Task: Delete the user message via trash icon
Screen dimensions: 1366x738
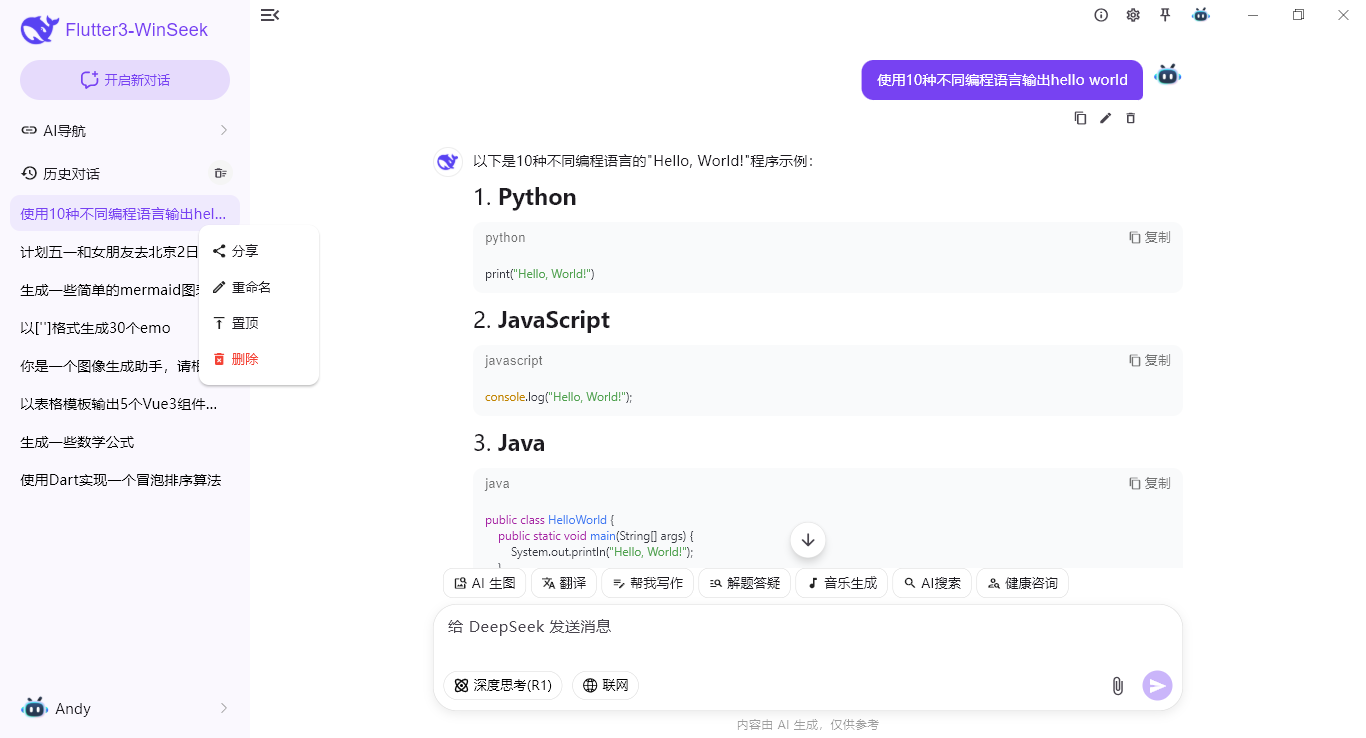Action: [1130, 118]
